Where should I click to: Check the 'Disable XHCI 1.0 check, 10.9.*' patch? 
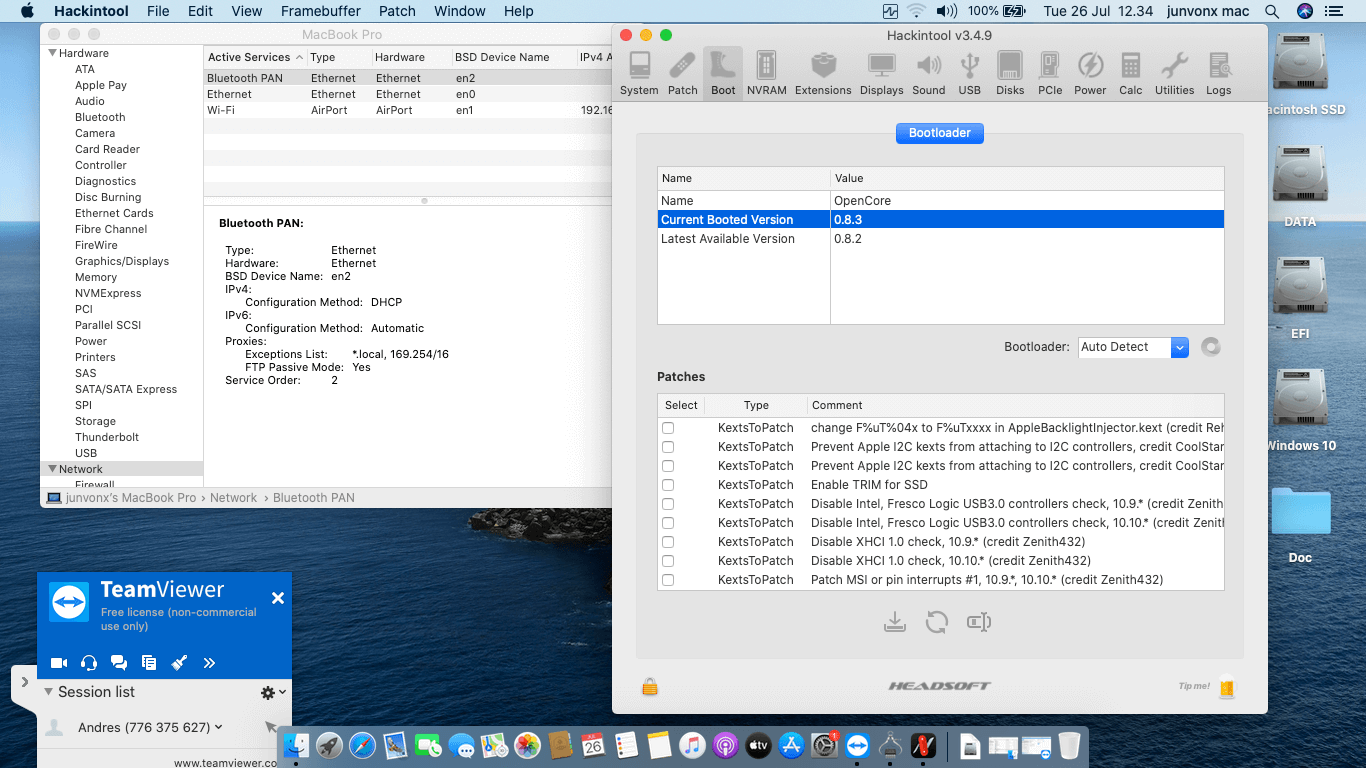click(x=668, y=542)
